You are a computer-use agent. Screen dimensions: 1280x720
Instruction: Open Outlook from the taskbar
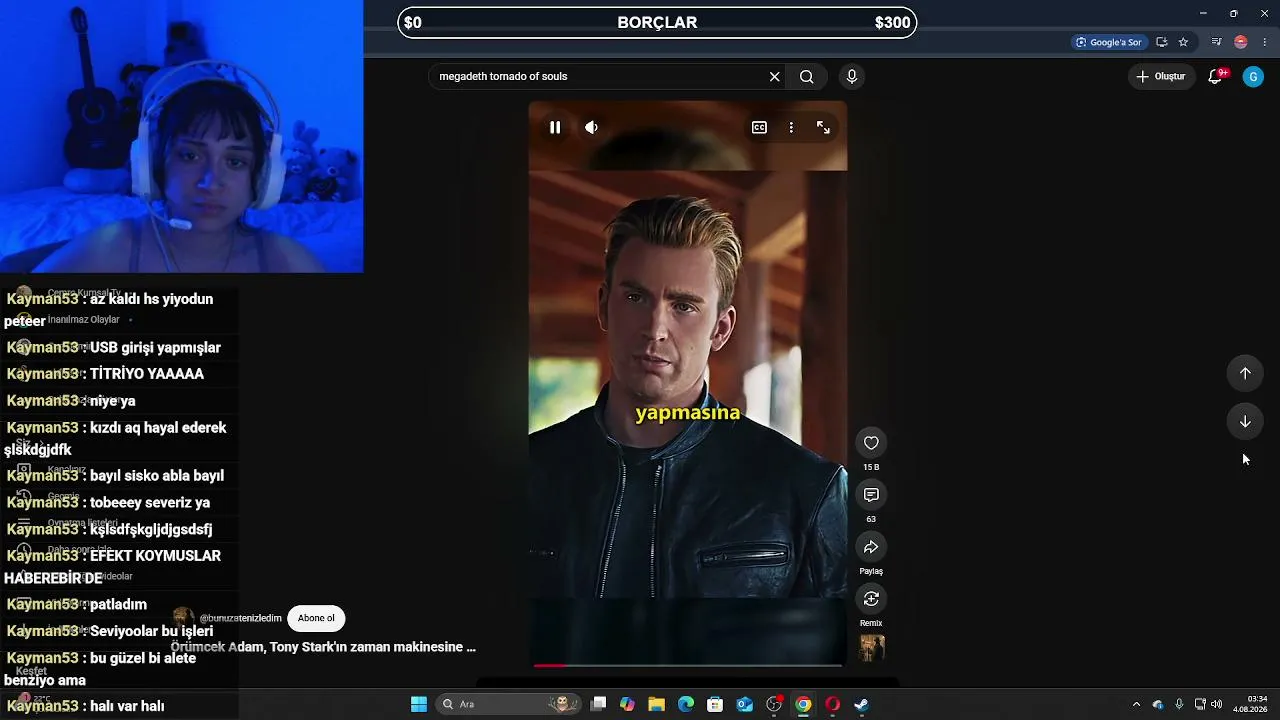tap(745, 704)
